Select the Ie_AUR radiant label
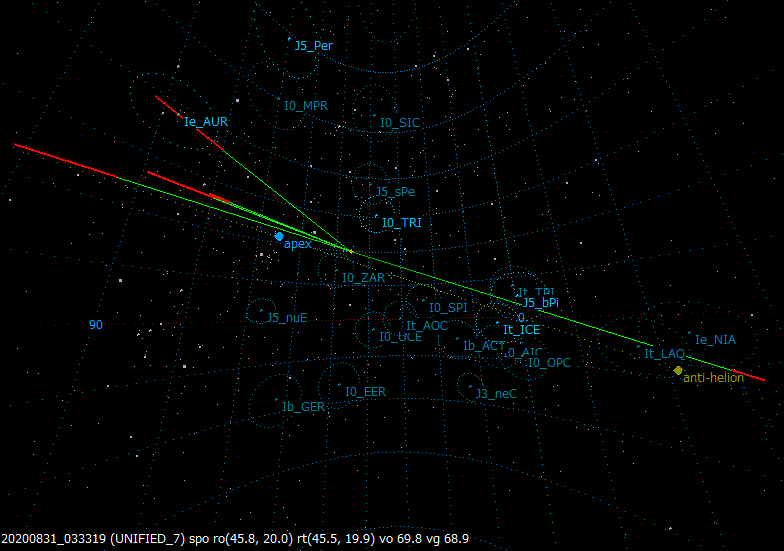The height and width of the screenshot is (551, 784). point(206,122)
